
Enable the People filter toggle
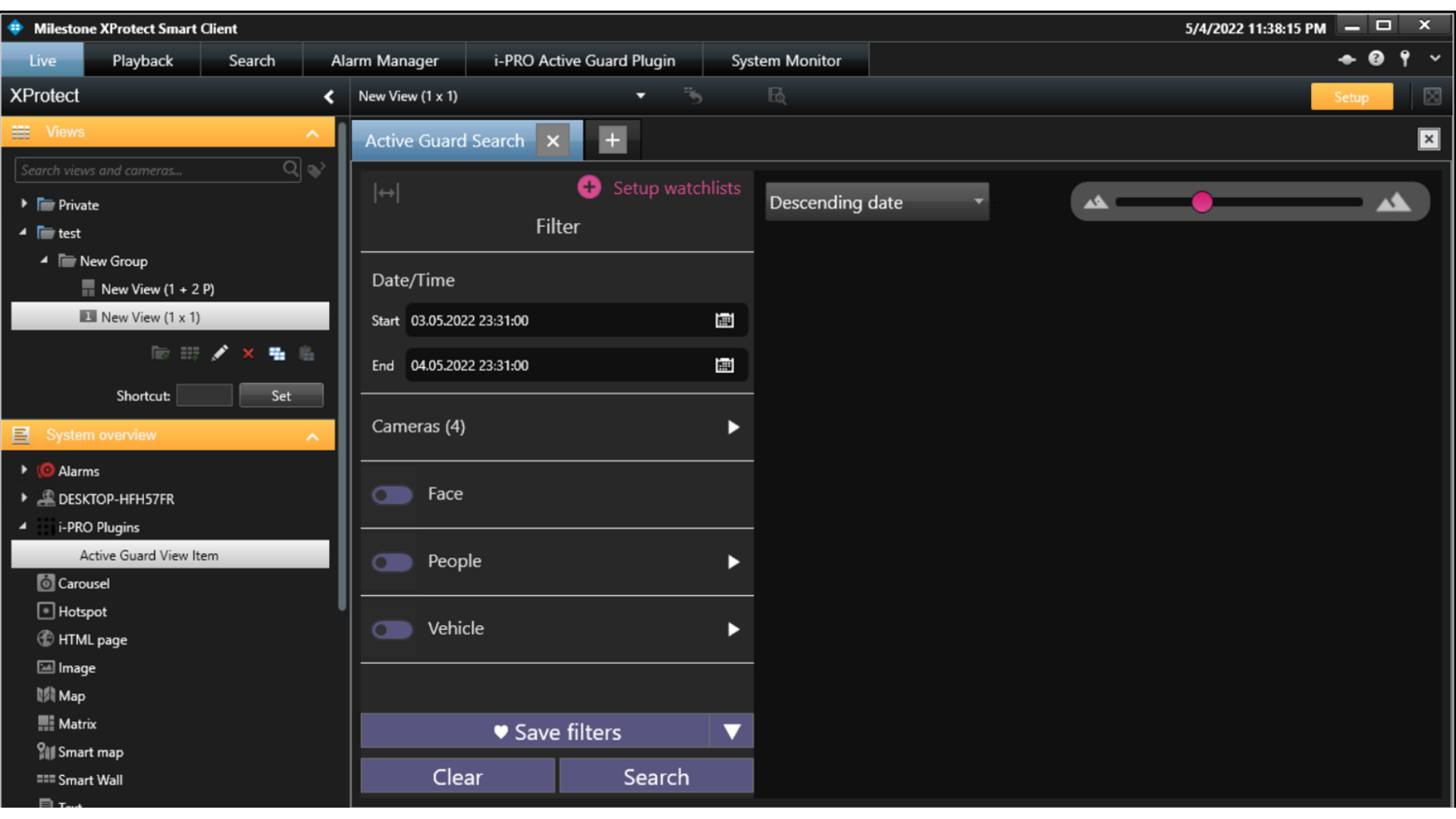[x=392, y=562]
